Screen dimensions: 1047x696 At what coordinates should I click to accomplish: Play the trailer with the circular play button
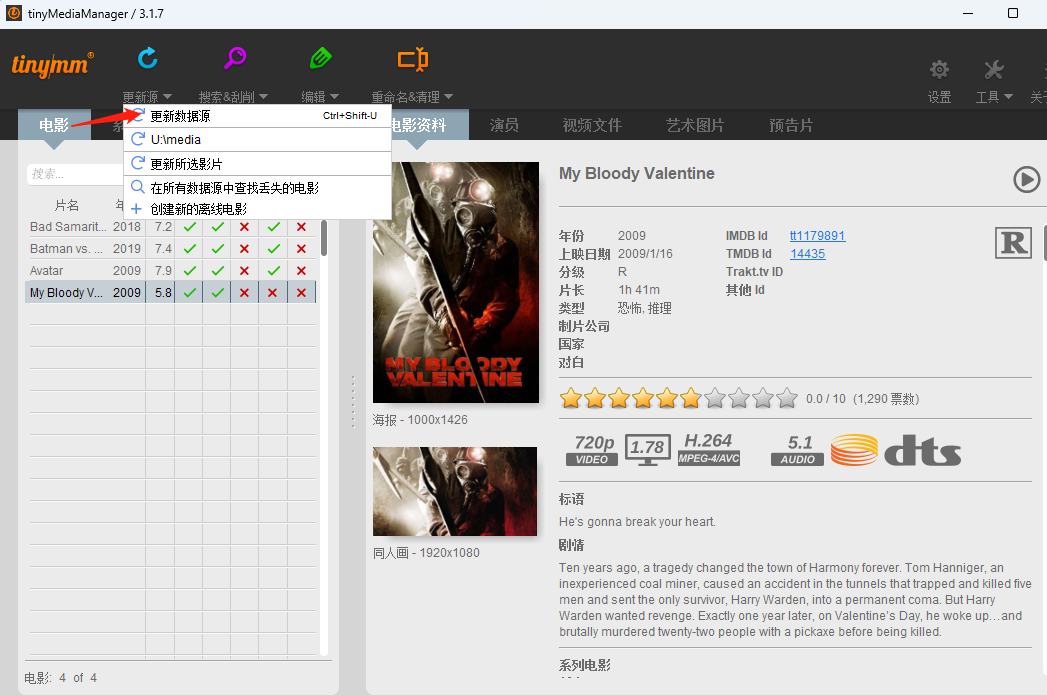tap(1026, 179)
